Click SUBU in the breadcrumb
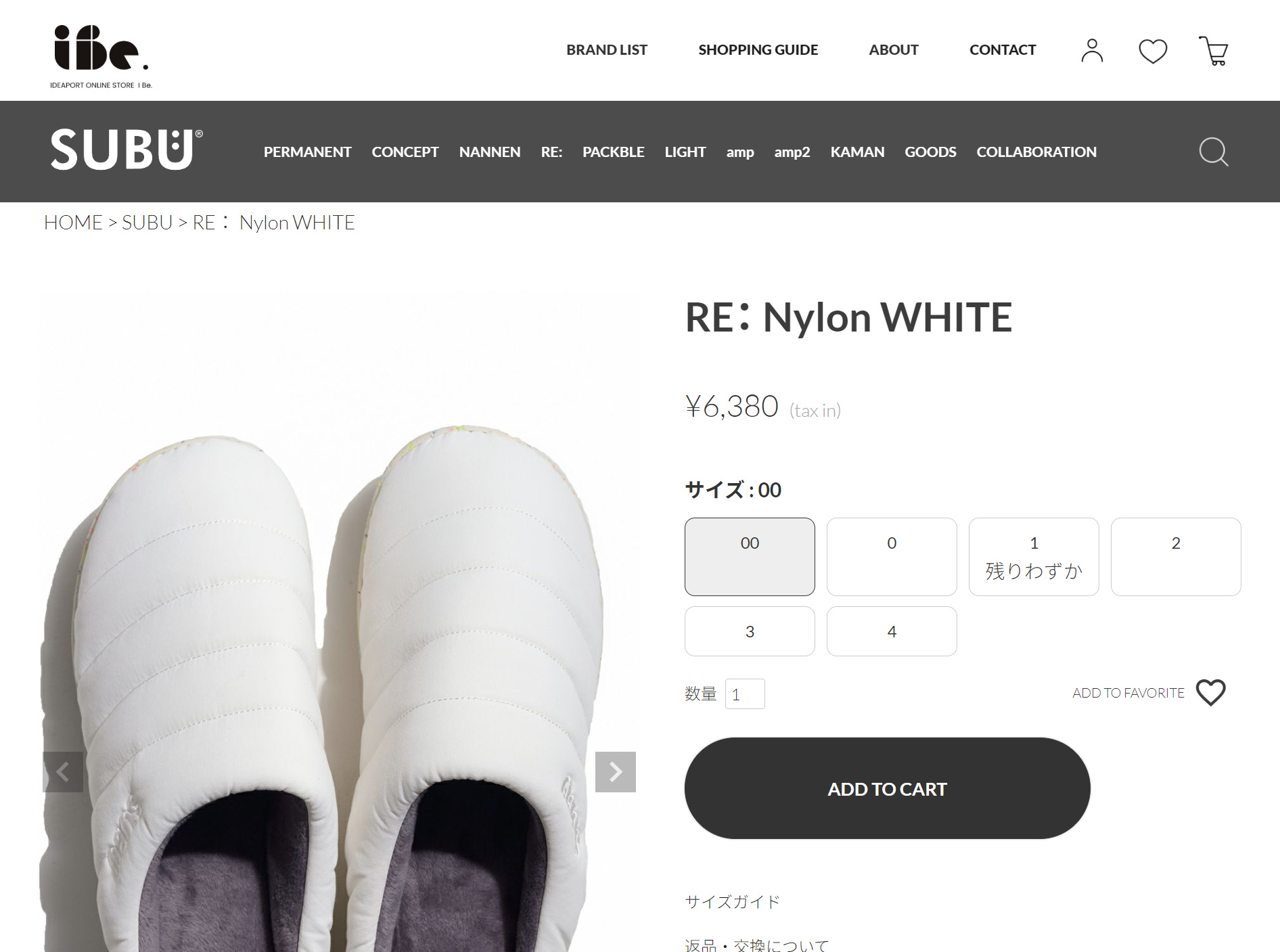 point(147,223)
